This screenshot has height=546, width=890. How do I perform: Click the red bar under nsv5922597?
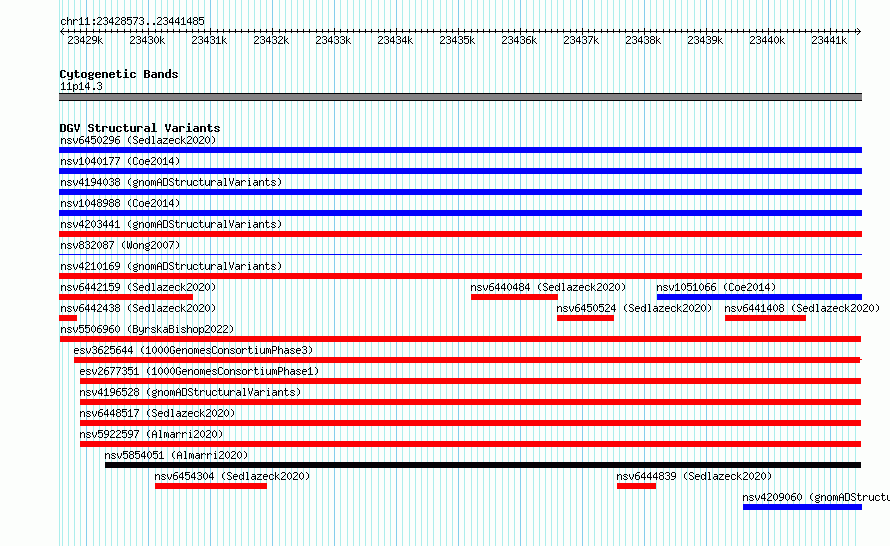coord(471,444)
